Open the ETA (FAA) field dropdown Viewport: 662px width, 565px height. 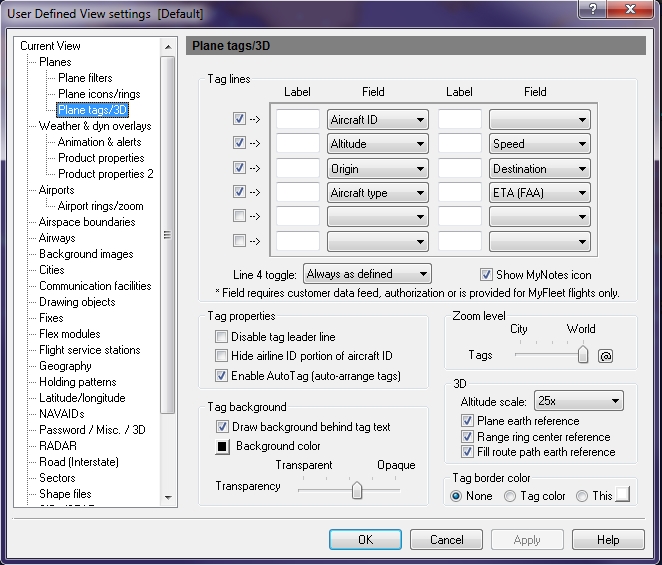coord(539,192)
